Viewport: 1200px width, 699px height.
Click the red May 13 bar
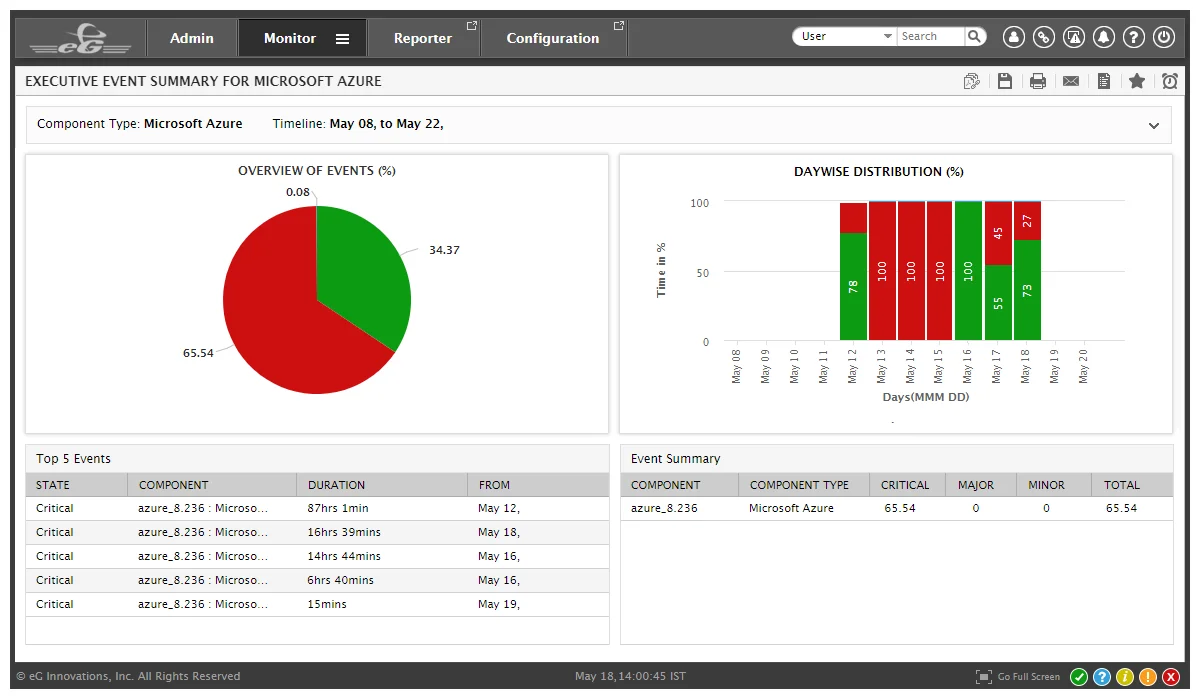coord(882,271)
